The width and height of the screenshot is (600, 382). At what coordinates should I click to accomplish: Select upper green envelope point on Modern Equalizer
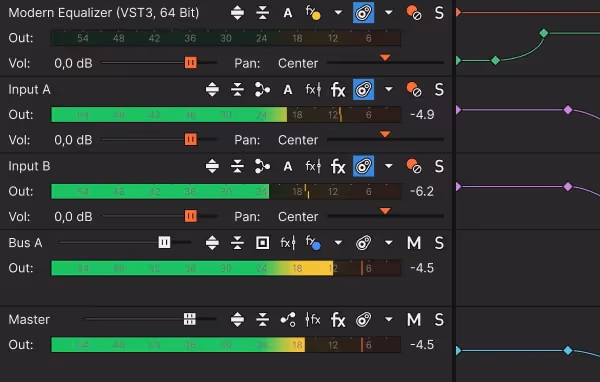(544, 33)
